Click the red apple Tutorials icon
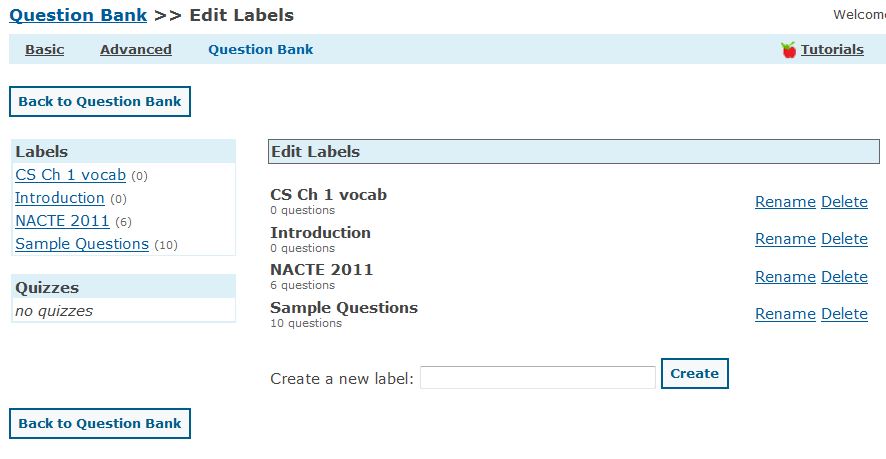Screen dimensions: 886x459 pyautogui.click(x=789, y=50)
